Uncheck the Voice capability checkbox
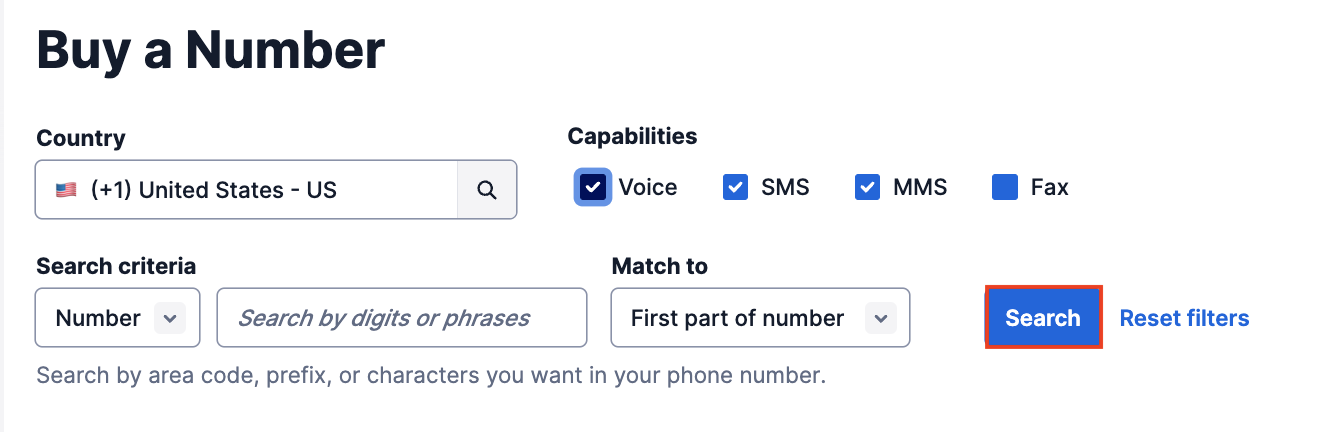Screen dimensions: 1340x432 click(x=593, y=187)
